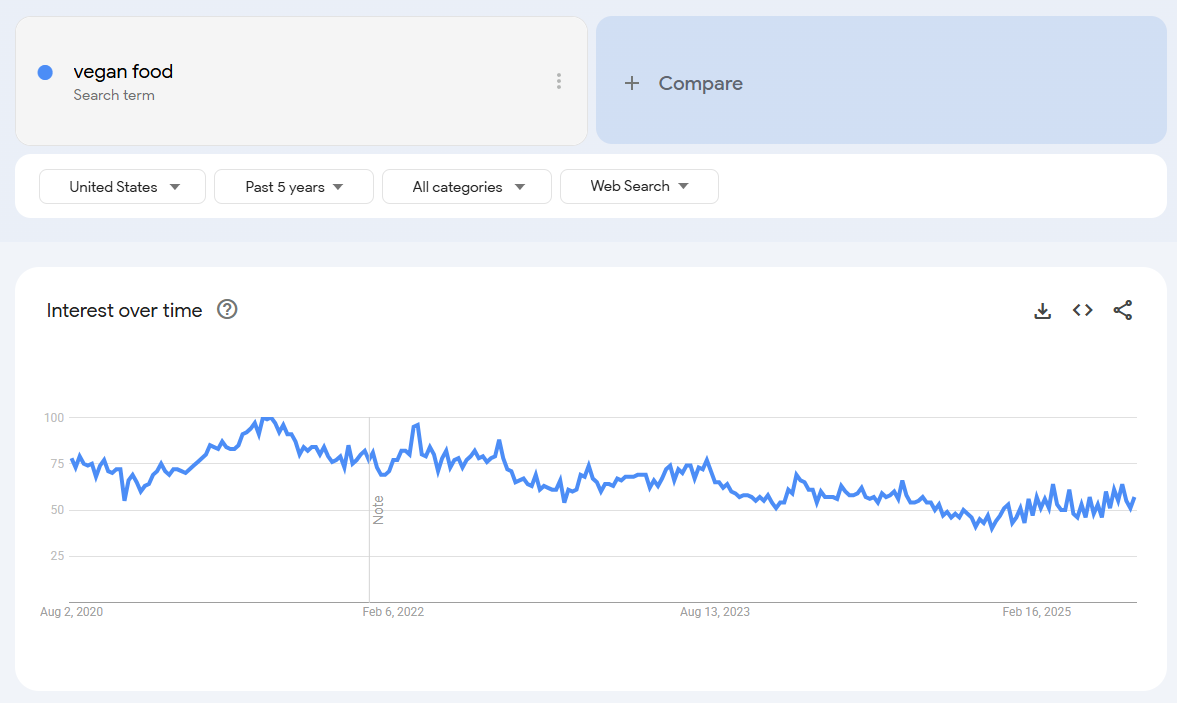Click the Interest over time heading
This screenshot has width=1177, height=703.
125,311
